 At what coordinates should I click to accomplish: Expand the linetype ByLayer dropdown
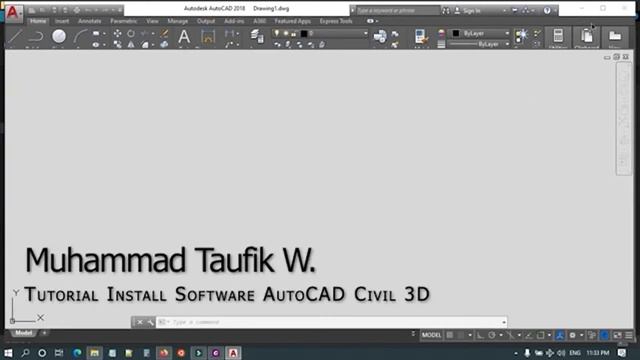[x=507, y=44]
